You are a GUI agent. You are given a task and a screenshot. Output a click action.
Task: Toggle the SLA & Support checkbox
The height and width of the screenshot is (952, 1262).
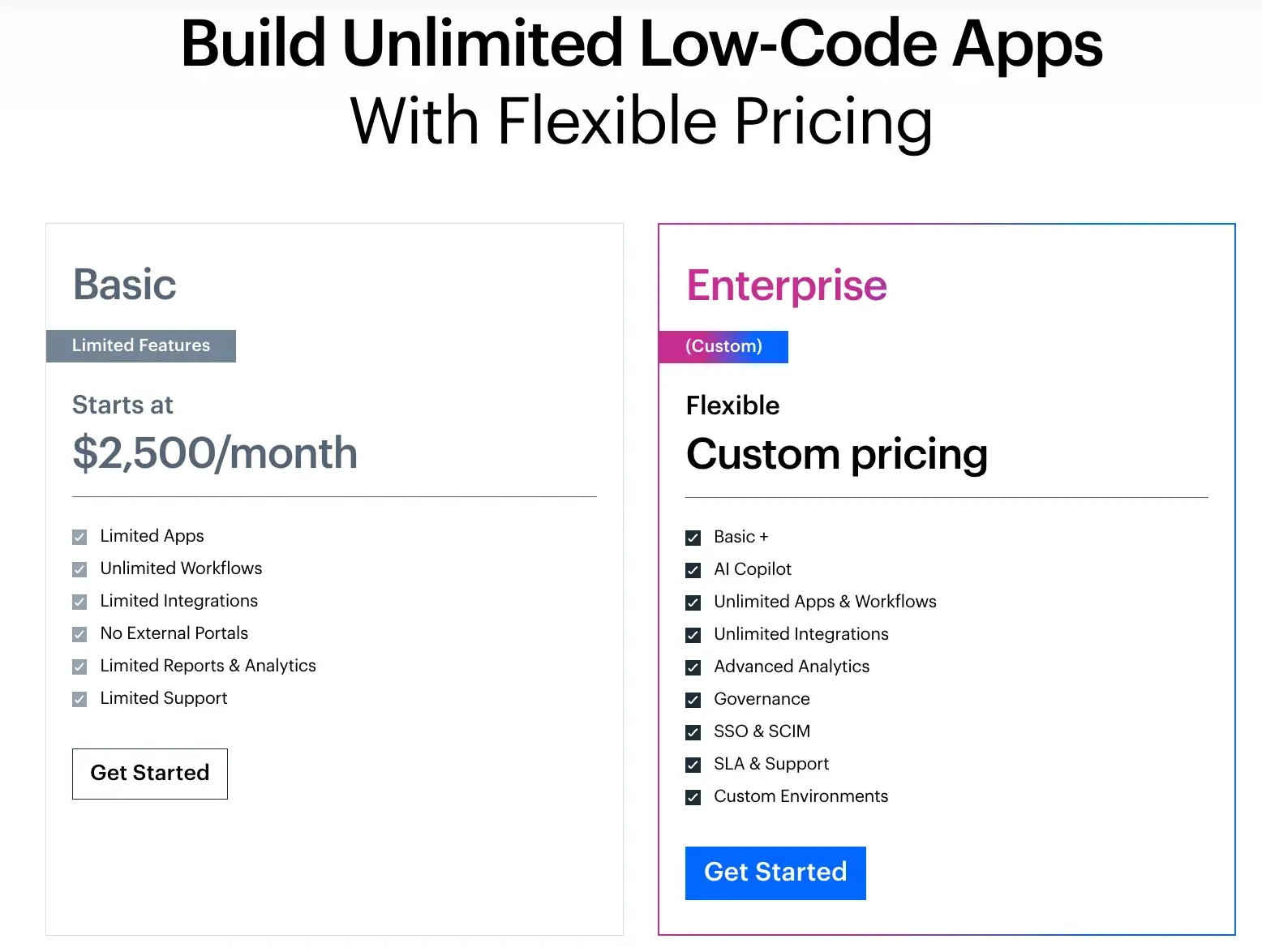(693, 765)
